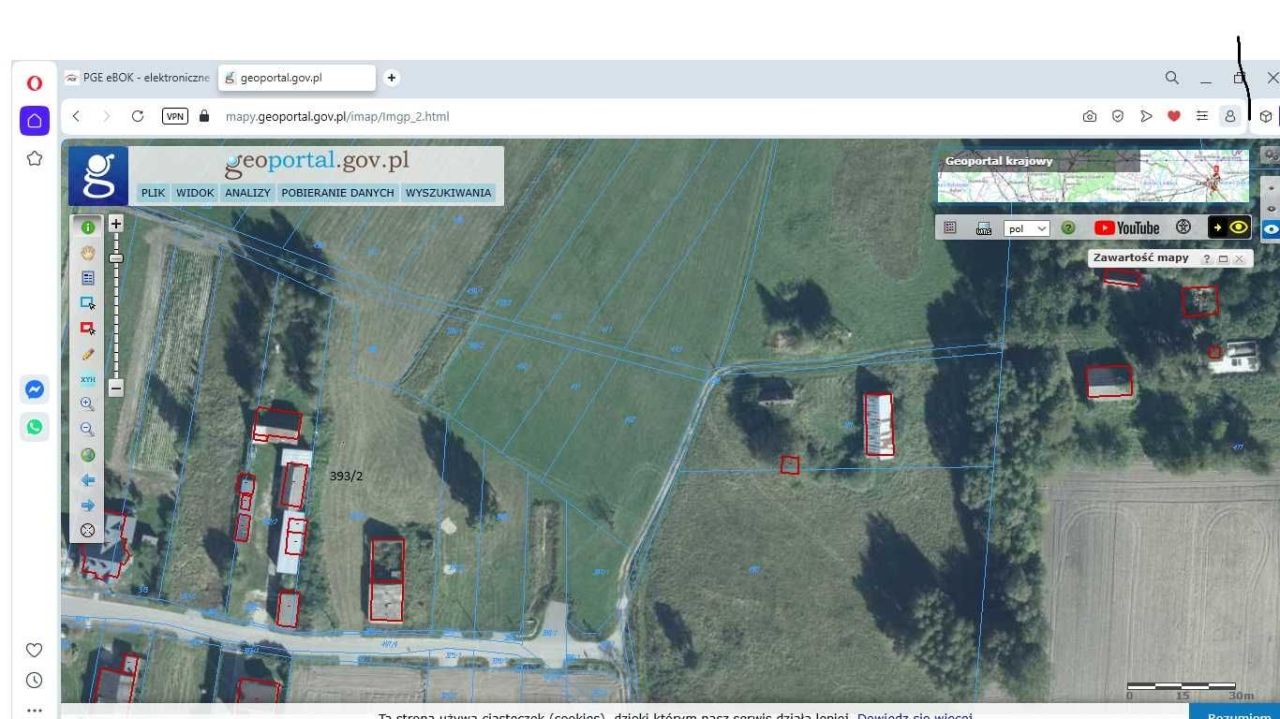Pick the pencil drawing tool

(87, 354)
